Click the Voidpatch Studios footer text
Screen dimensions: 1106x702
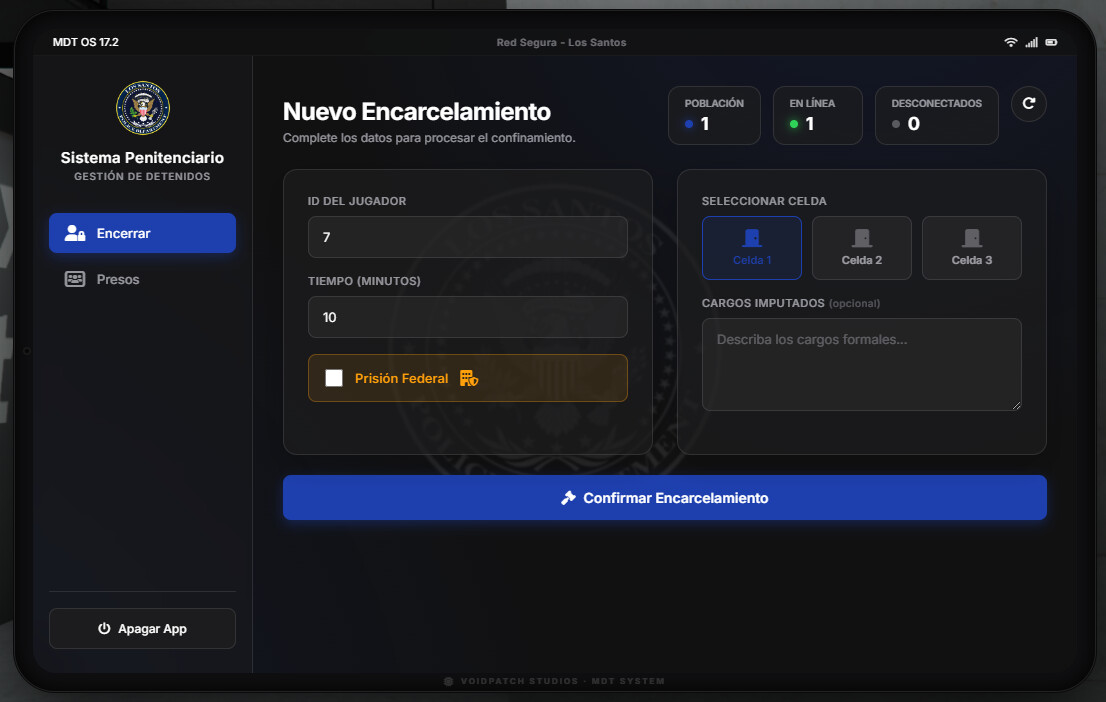563,682
